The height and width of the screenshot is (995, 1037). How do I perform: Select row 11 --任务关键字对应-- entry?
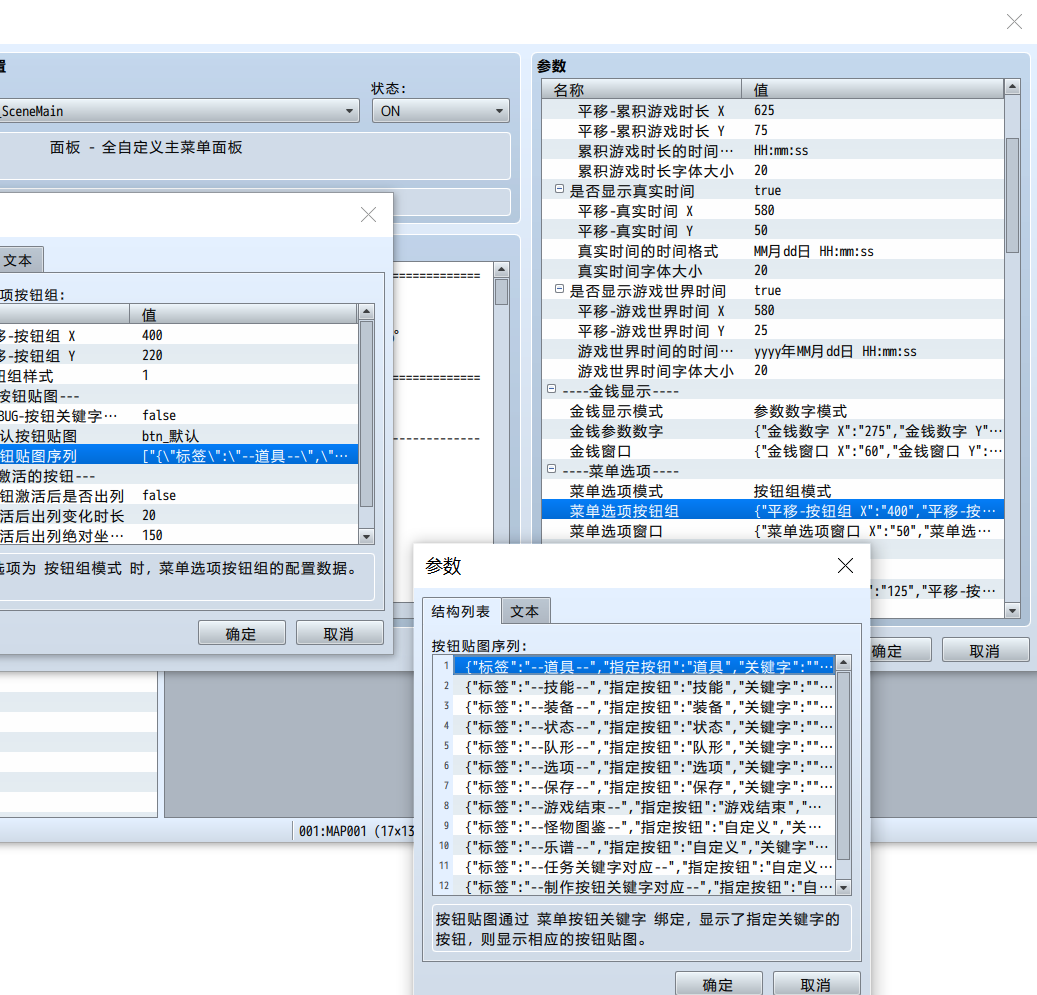click(x=643, y=867)
